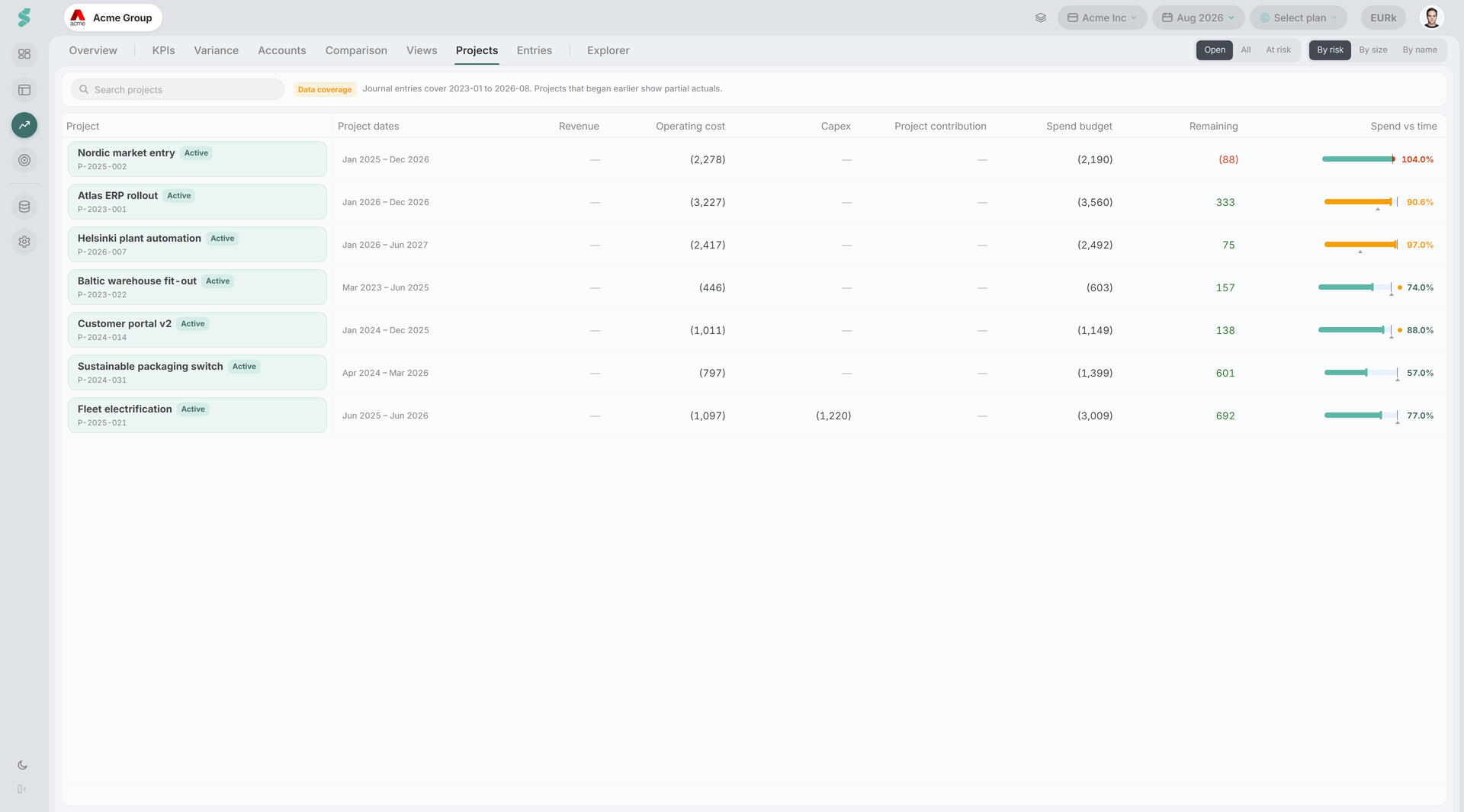Select the trend chart sidebar icon
This screenshot has width=1464, height=812.
point(24,125)
